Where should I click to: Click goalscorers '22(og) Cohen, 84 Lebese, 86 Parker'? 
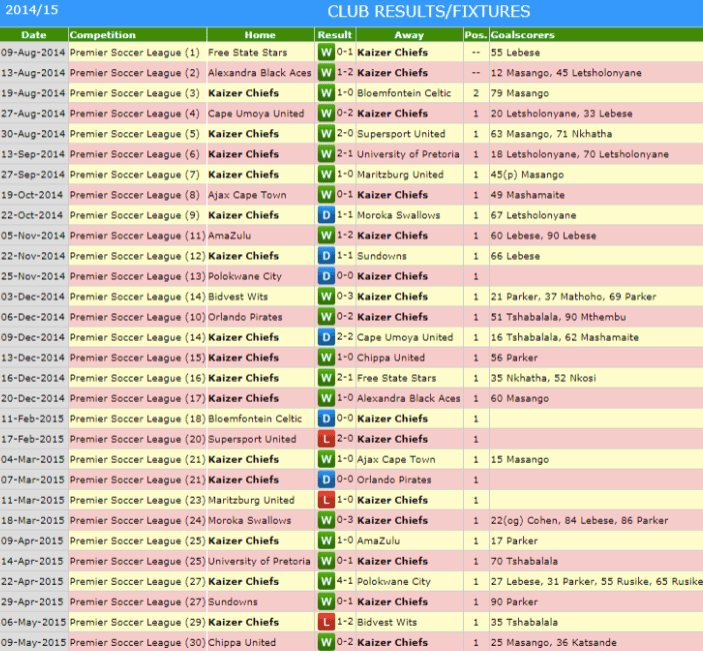[x=579, y=520]
